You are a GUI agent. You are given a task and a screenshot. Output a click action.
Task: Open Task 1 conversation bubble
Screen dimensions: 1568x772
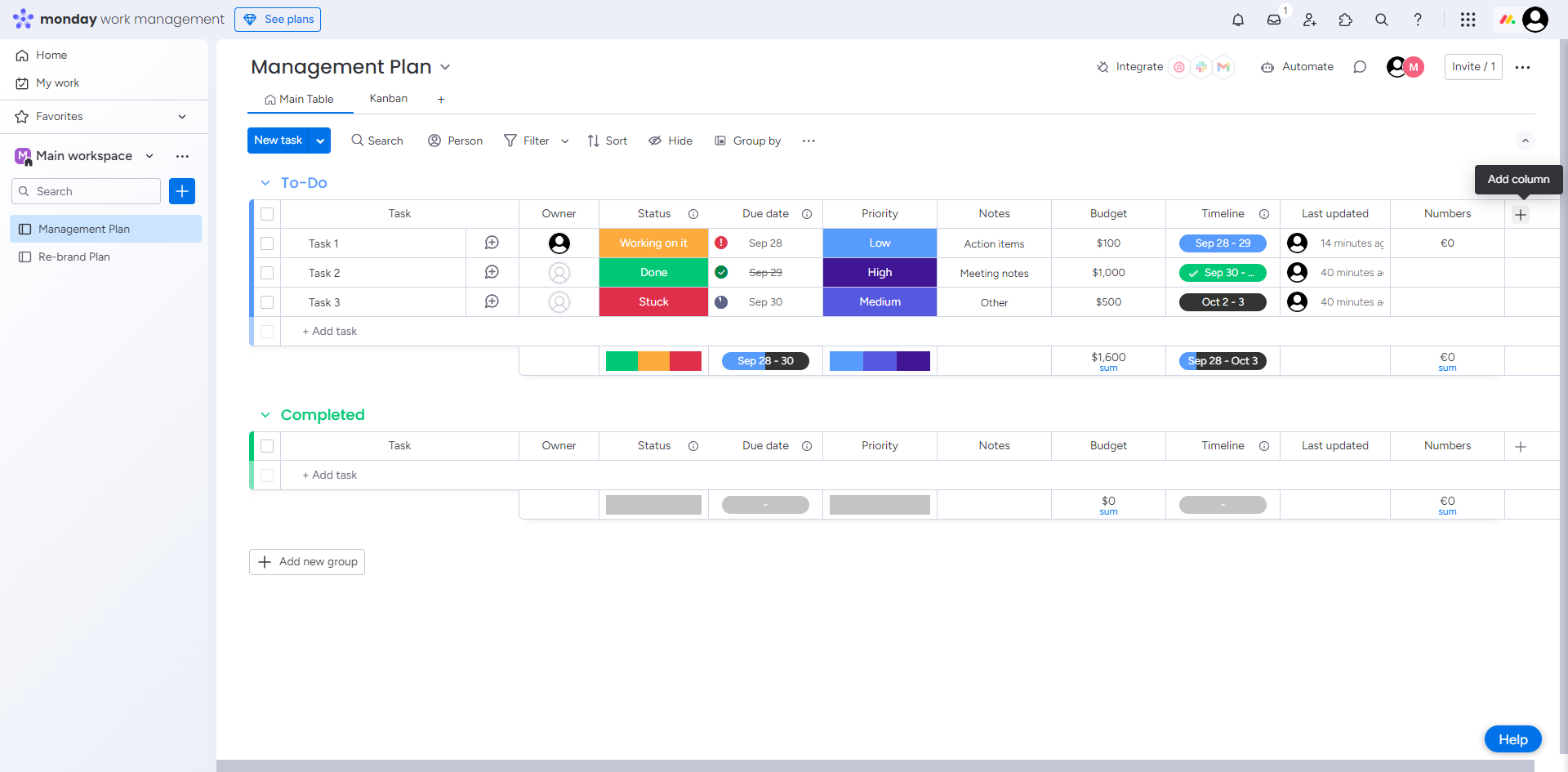pos(492,243)
